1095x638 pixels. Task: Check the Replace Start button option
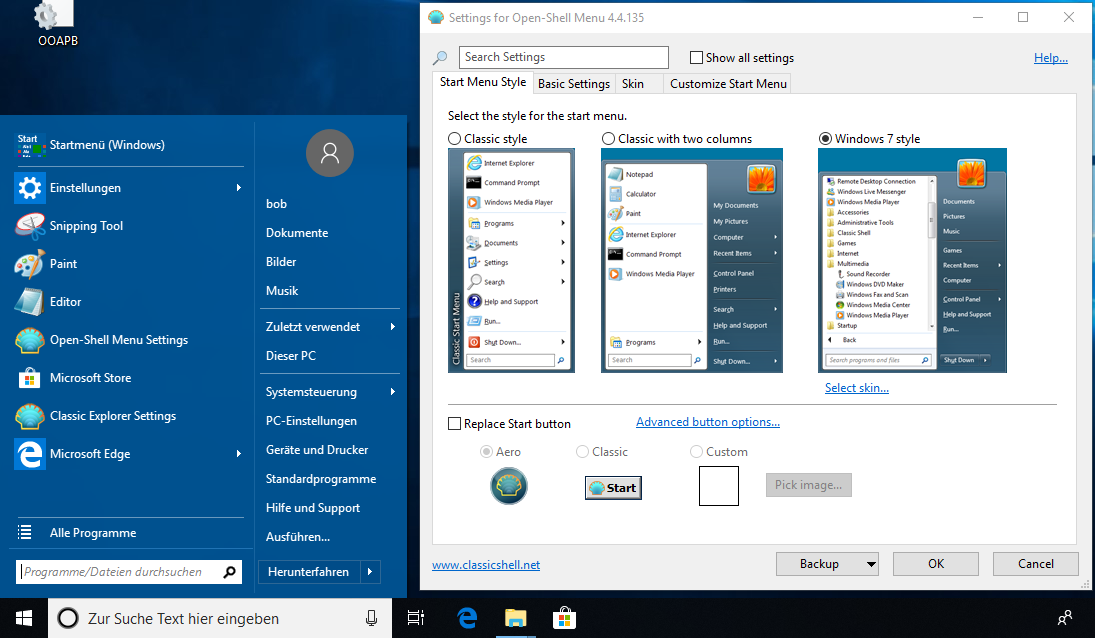click(455, 424)
